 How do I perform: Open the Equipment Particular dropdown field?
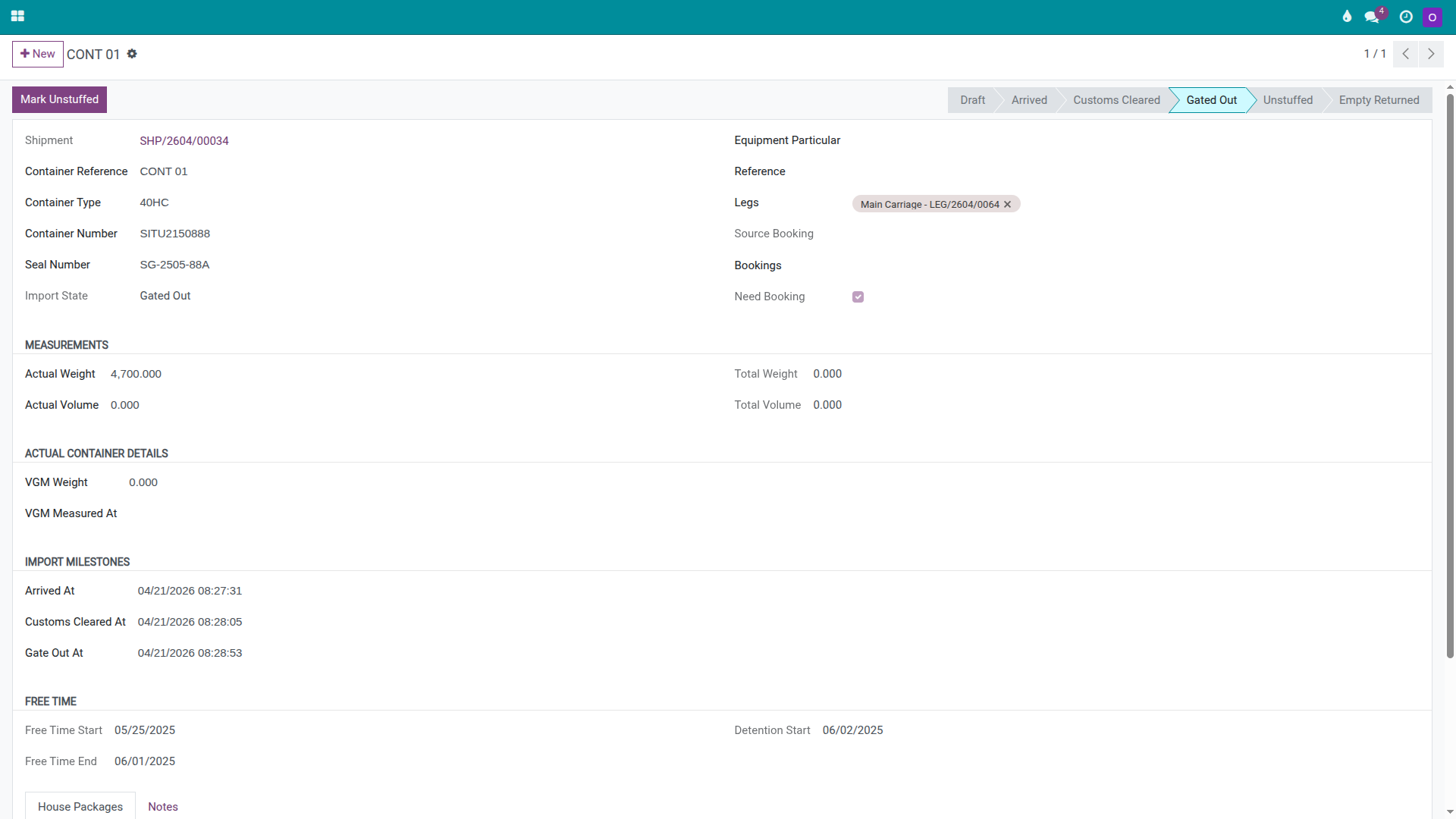point(1134,140)
